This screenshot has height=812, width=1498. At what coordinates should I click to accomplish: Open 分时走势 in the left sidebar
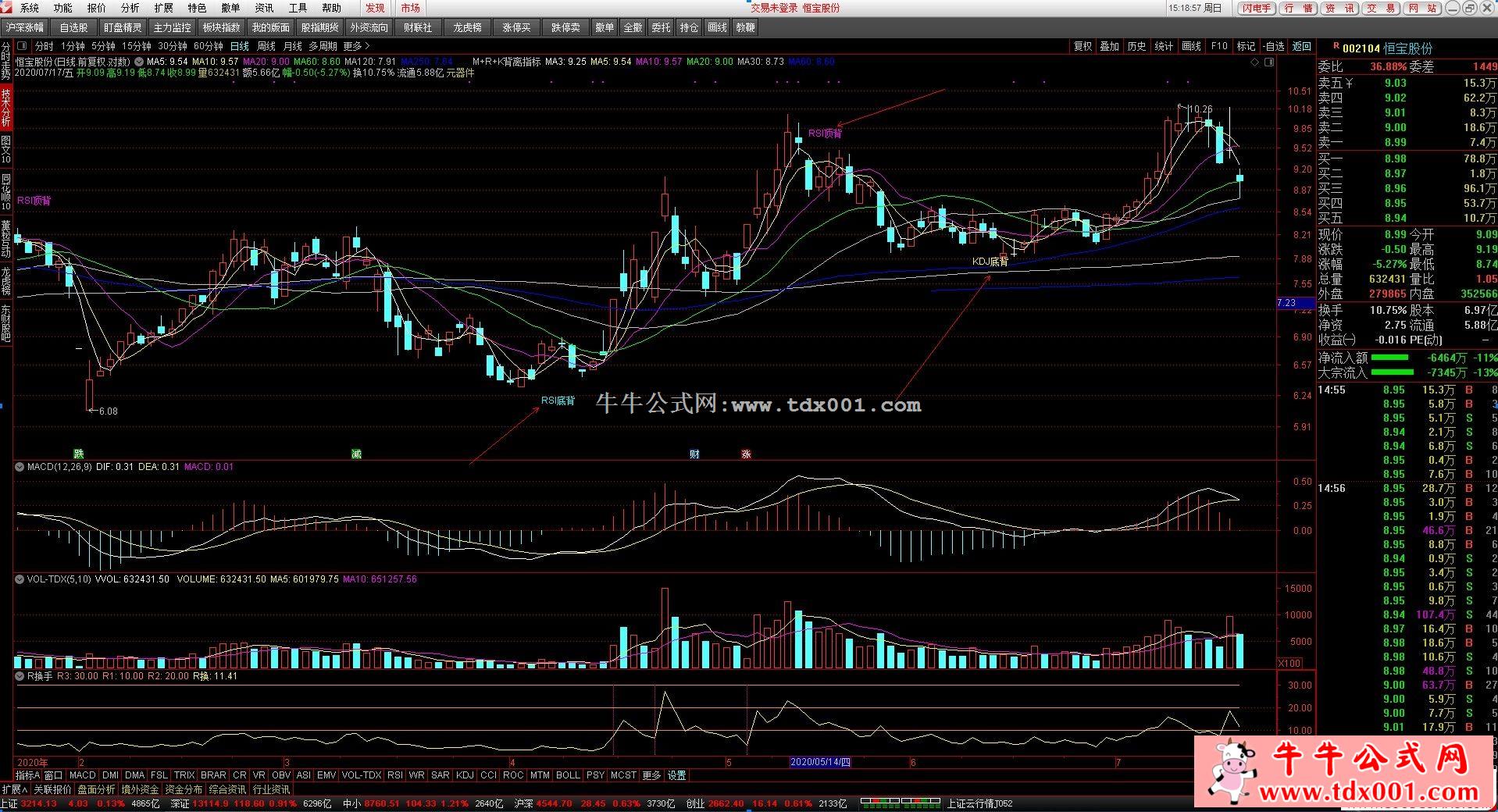tap(5, 61)
